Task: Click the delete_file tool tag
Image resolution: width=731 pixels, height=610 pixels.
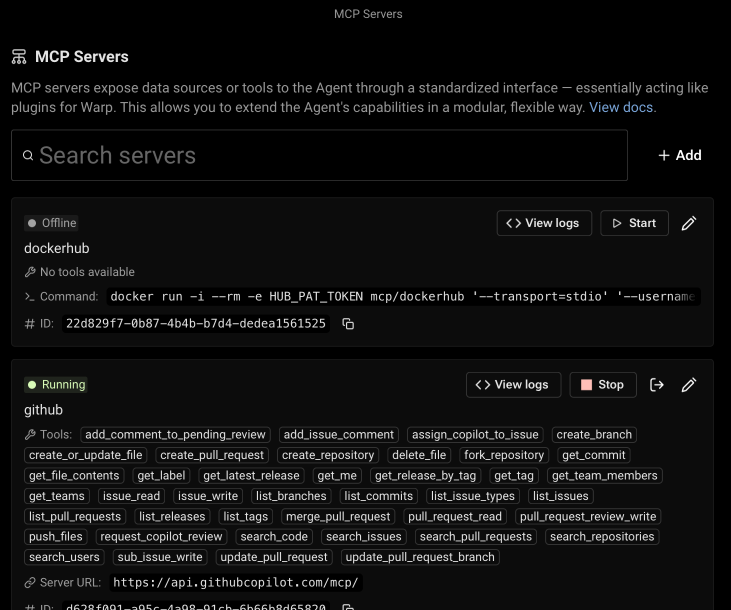Action: click(419, 455)
